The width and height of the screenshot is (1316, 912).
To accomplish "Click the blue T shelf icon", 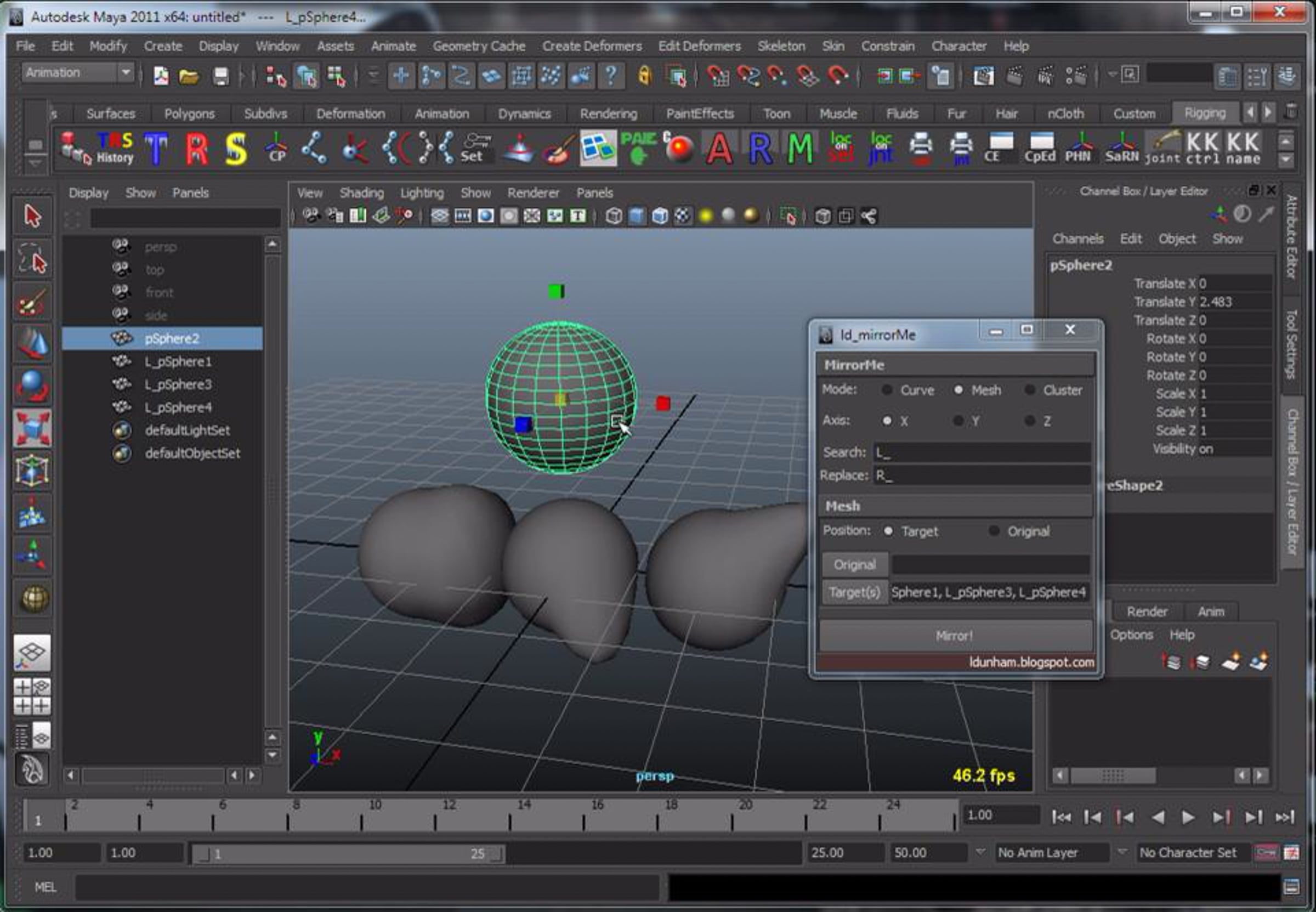I will point(156,149).
